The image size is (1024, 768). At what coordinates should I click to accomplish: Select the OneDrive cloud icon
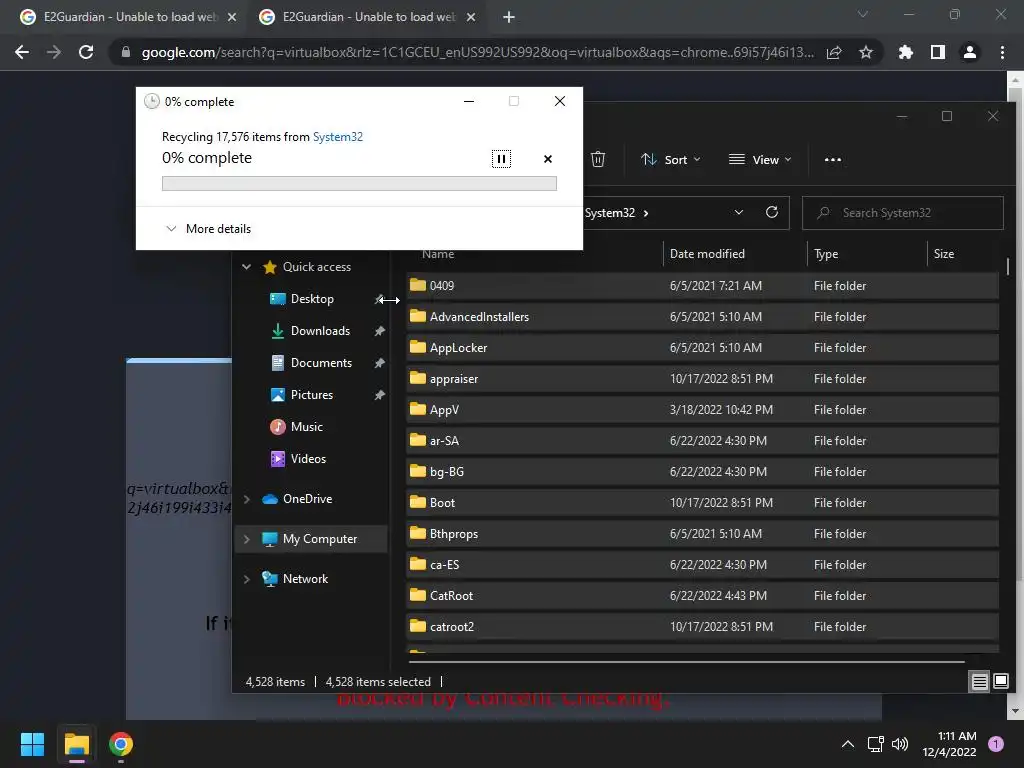point(270,499)
